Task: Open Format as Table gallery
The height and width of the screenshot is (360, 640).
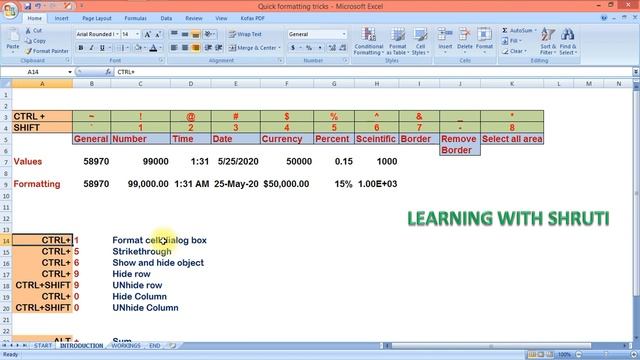Action: pyautogui.click(x=397, y=41)
